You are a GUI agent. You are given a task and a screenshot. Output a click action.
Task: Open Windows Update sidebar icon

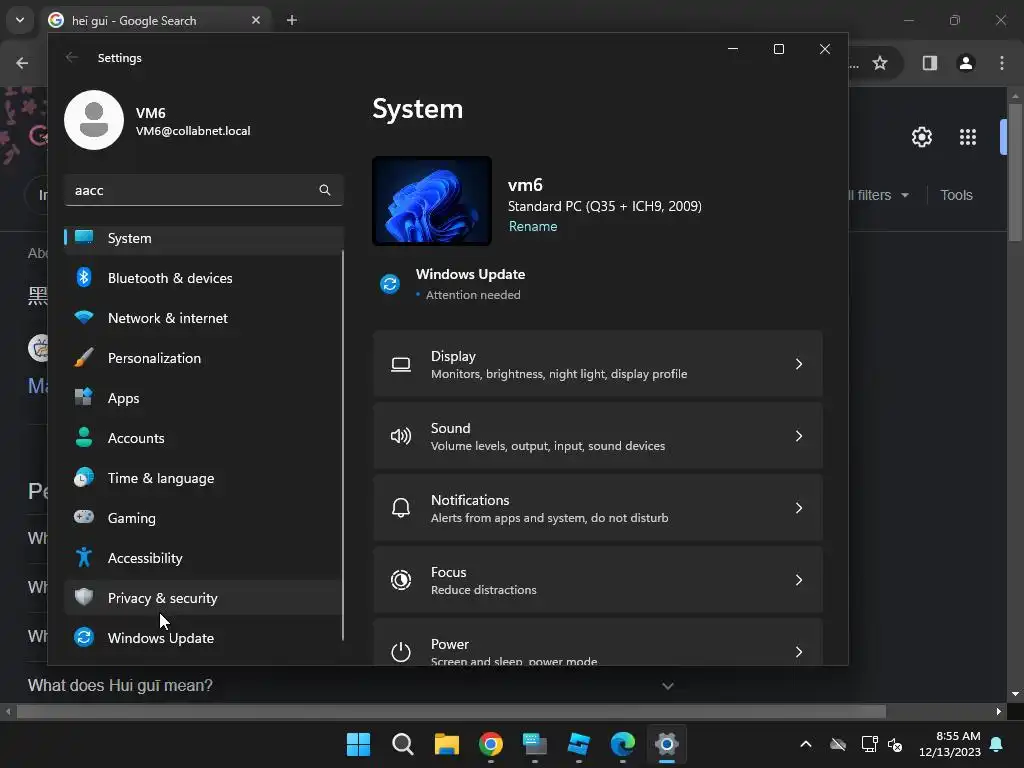(84, 637)
